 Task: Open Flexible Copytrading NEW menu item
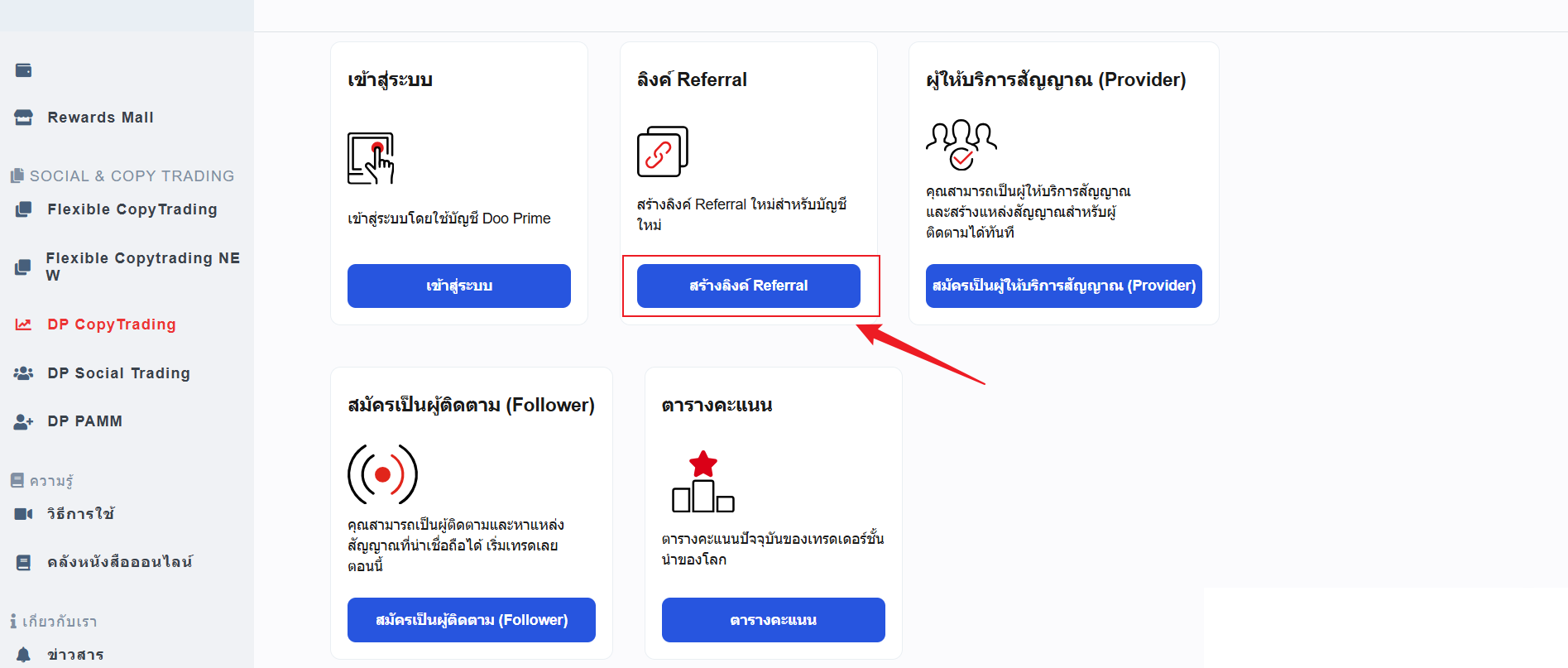(x=127, y=267)
